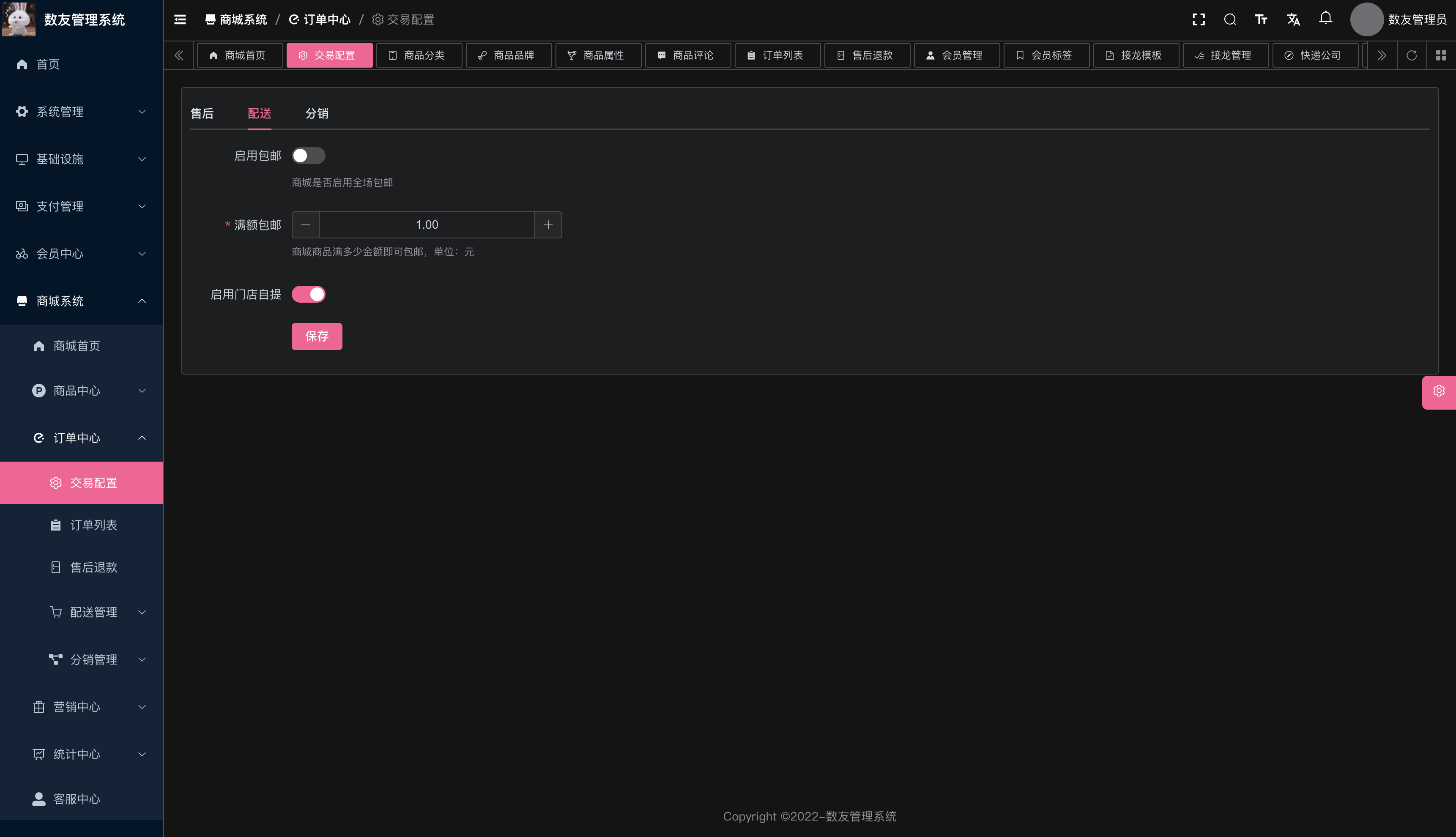The width and height of the screenshot is (1456, 837).
Task: Collapse sidebar with hamburger menu icon
Action: coord(180,19)
